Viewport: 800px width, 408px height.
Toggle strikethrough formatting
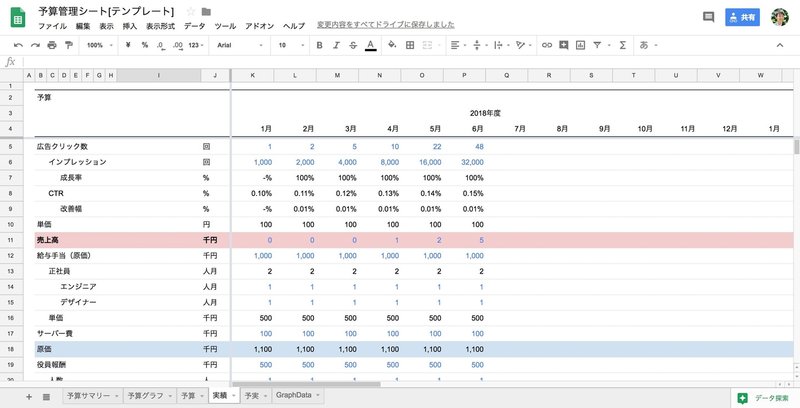pyautogui.click(x=353, y=45)
